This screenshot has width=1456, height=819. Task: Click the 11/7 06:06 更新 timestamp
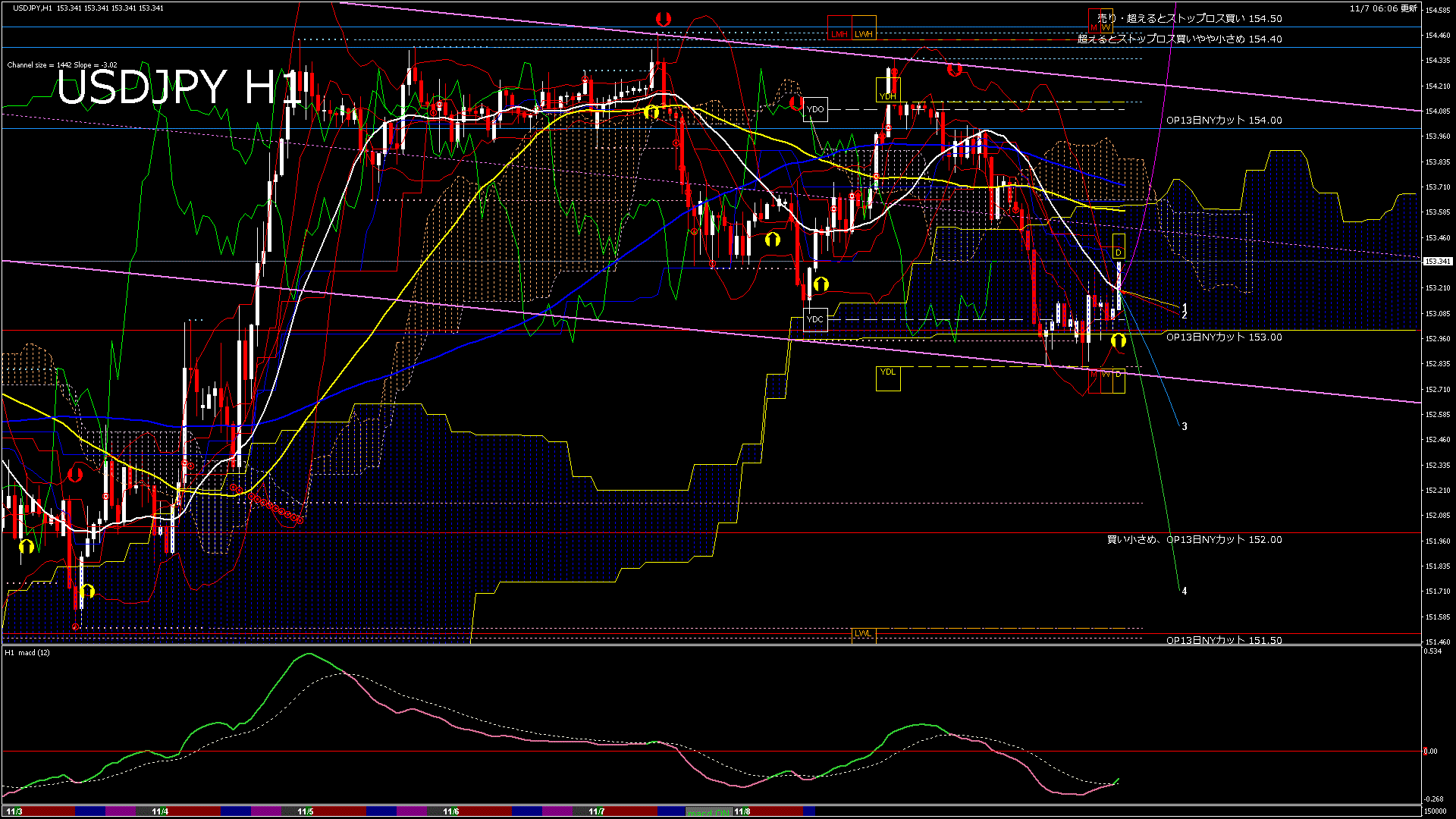1383,8
